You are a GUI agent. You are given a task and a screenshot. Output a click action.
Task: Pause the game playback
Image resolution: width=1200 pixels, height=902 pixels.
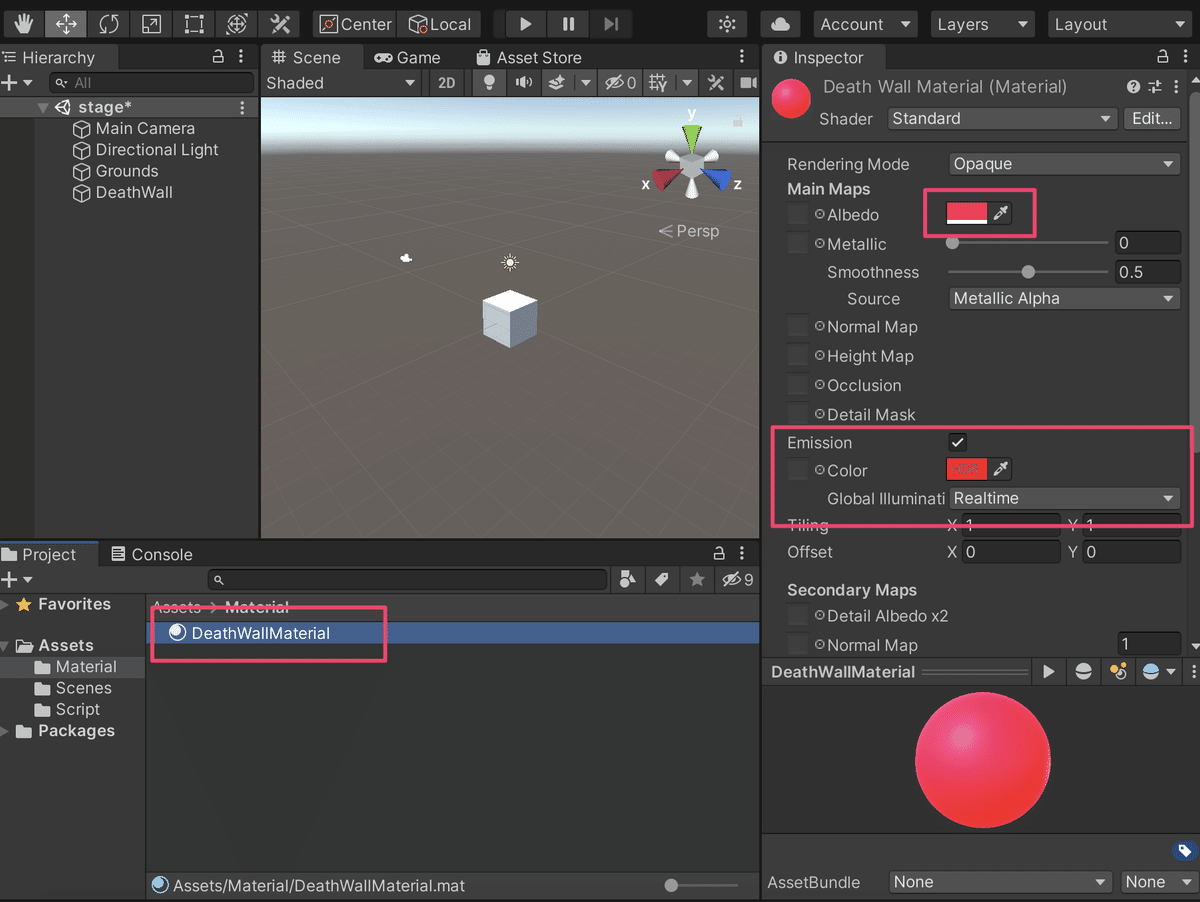tap(568, 24)
